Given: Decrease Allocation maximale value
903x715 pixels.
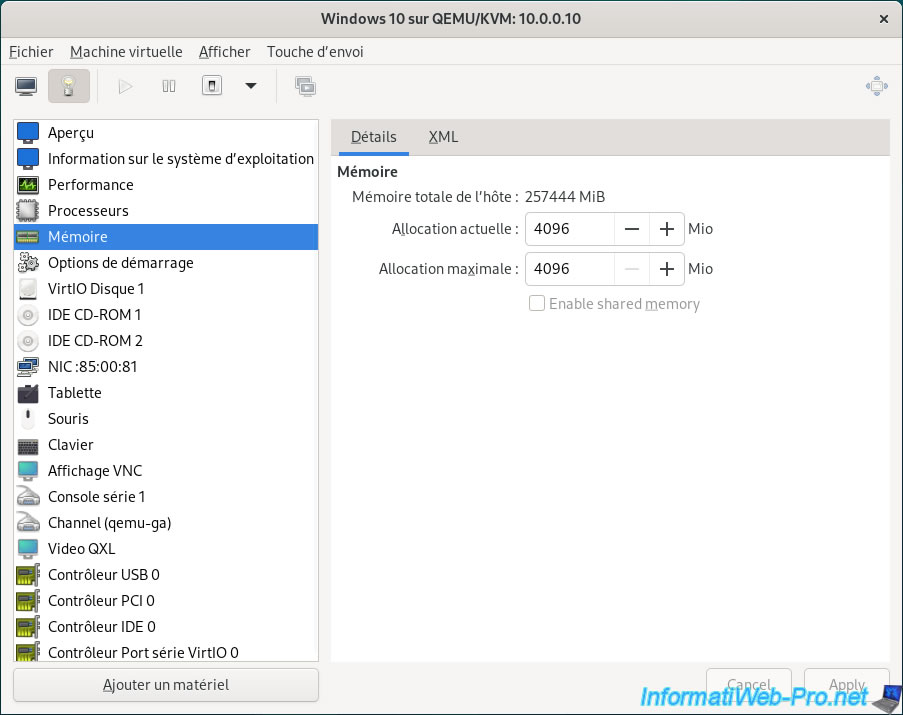Looking at the screenshot, I should pos(632,269).
